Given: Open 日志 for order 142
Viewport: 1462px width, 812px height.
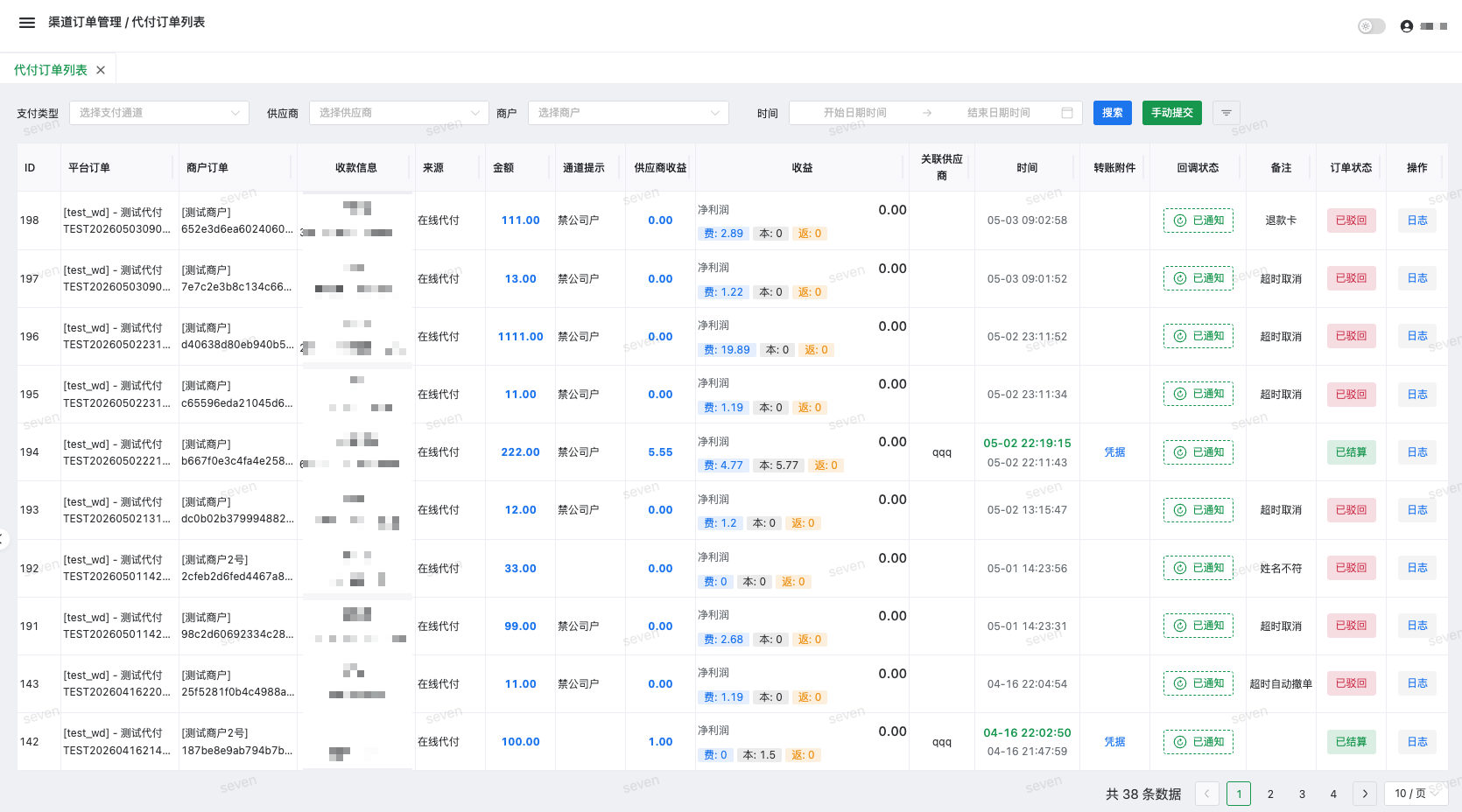Looking at the screenshot, I should click(x=1417, y=742).
